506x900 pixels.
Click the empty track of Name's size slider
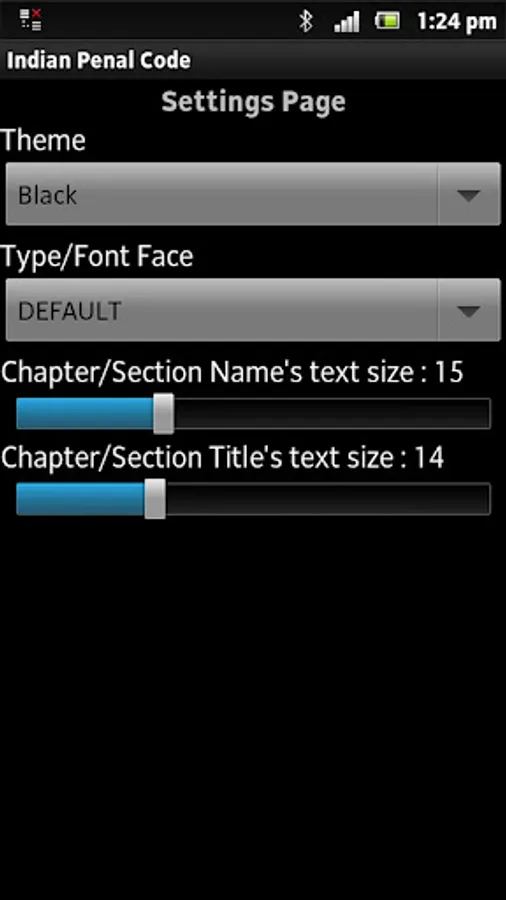[332, 414]
